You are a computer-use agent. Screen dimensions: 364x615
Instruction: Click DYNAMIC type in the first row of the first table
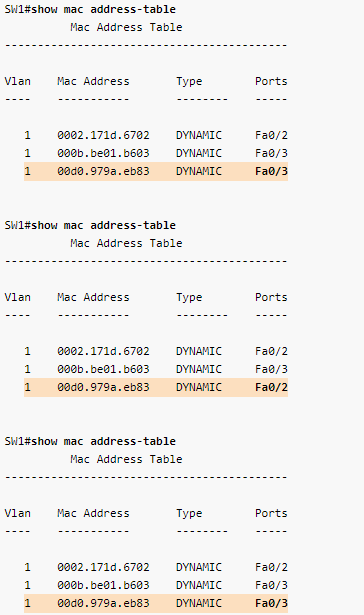(x=199, y=135)
